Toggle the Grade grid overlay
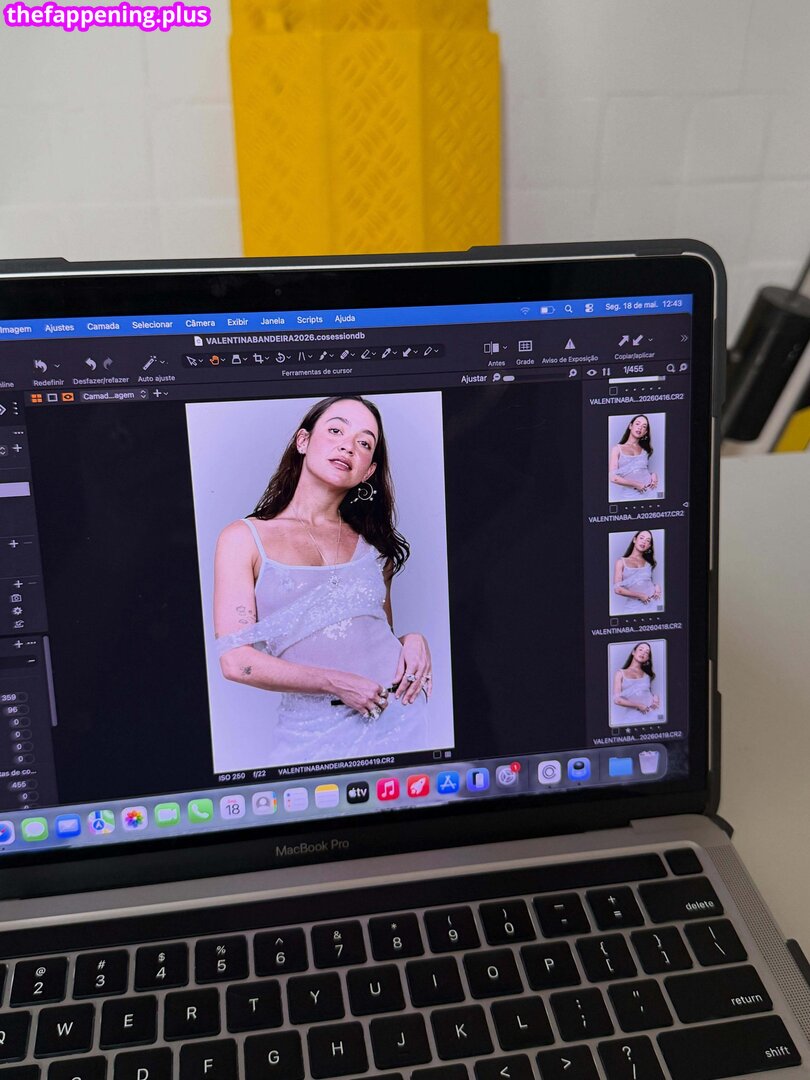The height and width of the screenshot is (1080, 810). (x=526, y=346)
